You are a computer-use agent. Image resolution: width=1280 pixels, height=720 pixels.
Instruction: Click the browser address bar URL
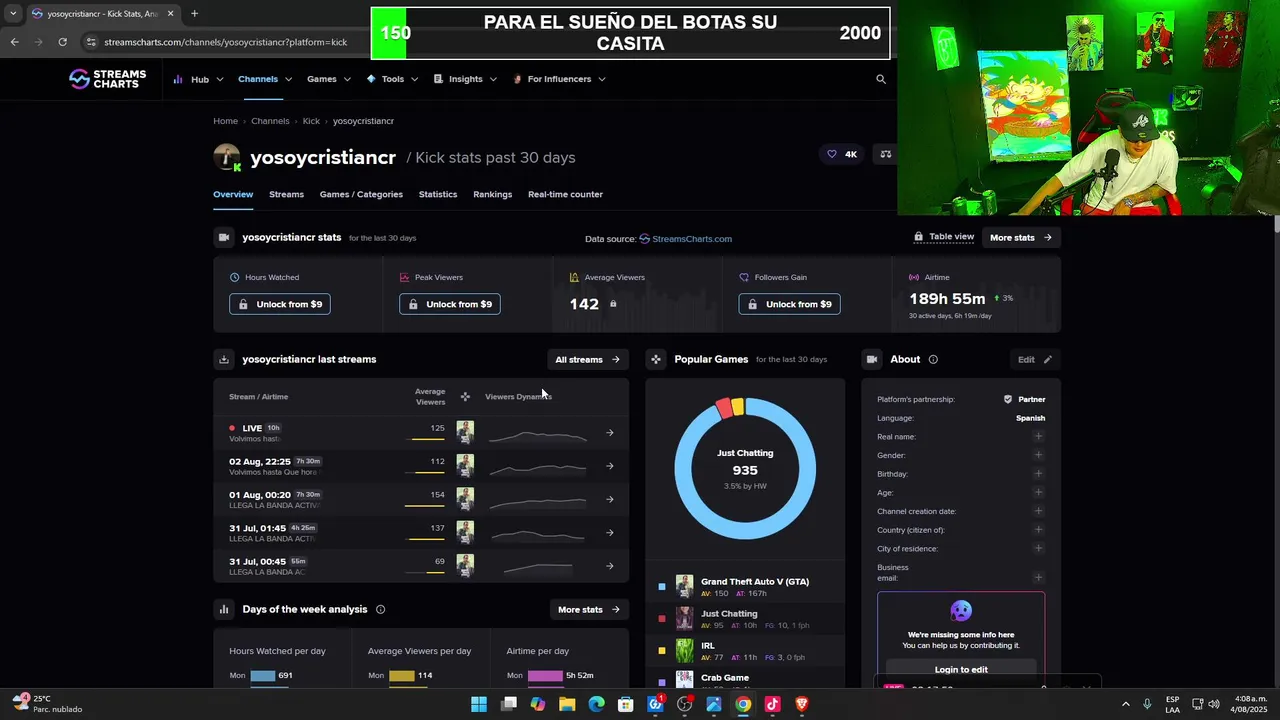(x=225, y=42)
